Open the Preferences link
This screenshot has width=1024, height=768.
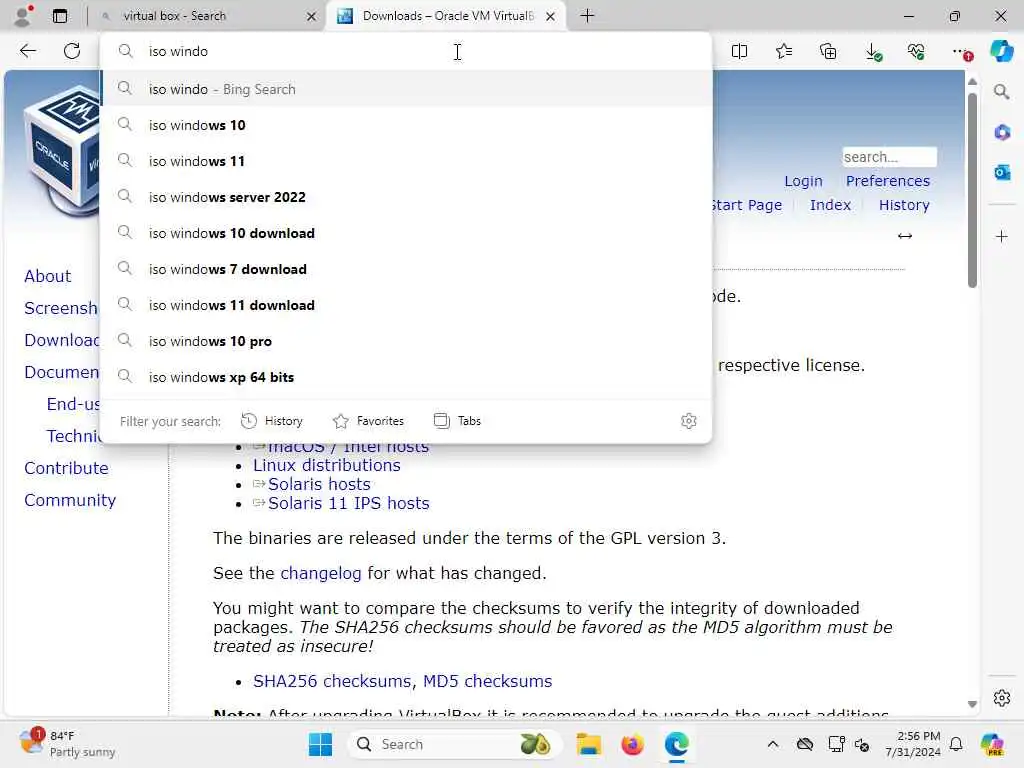tap(888, 181)
